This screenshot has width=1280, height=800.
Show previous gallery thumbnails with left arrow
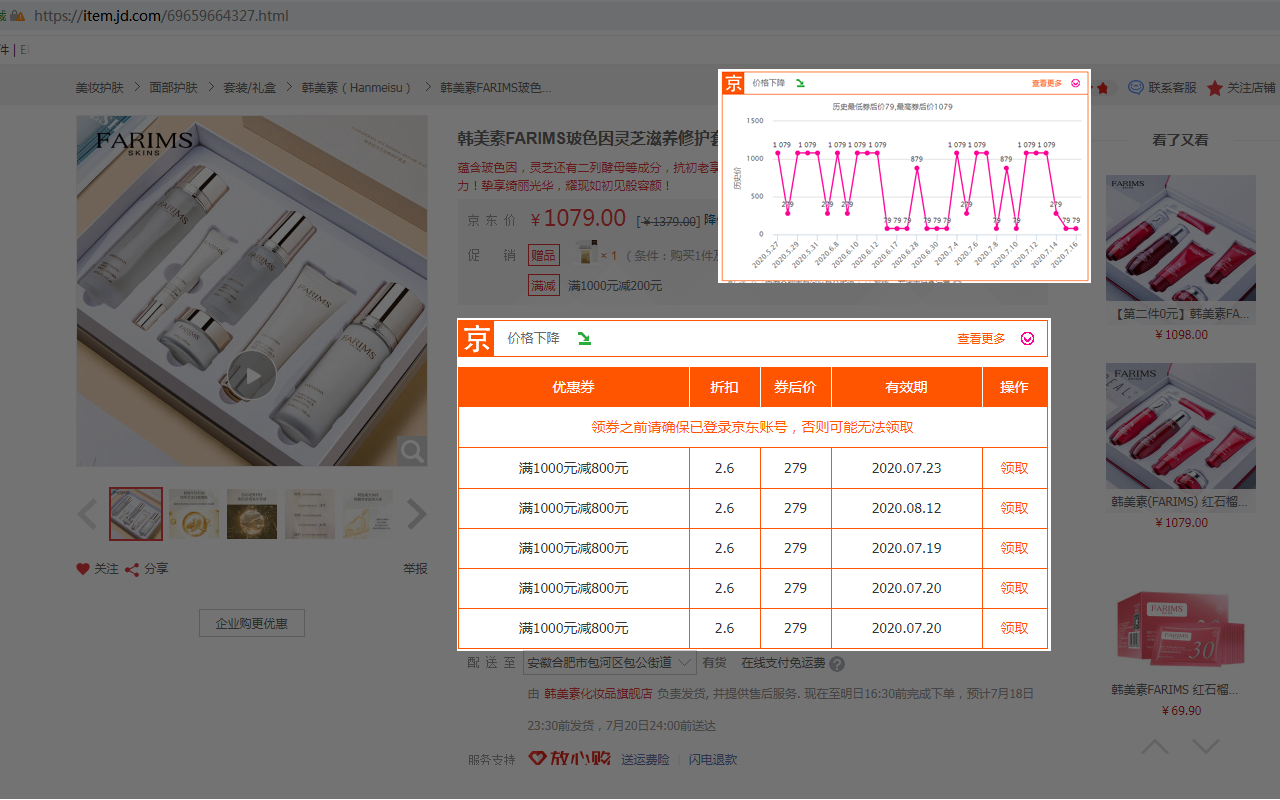[x=88, y=514]
